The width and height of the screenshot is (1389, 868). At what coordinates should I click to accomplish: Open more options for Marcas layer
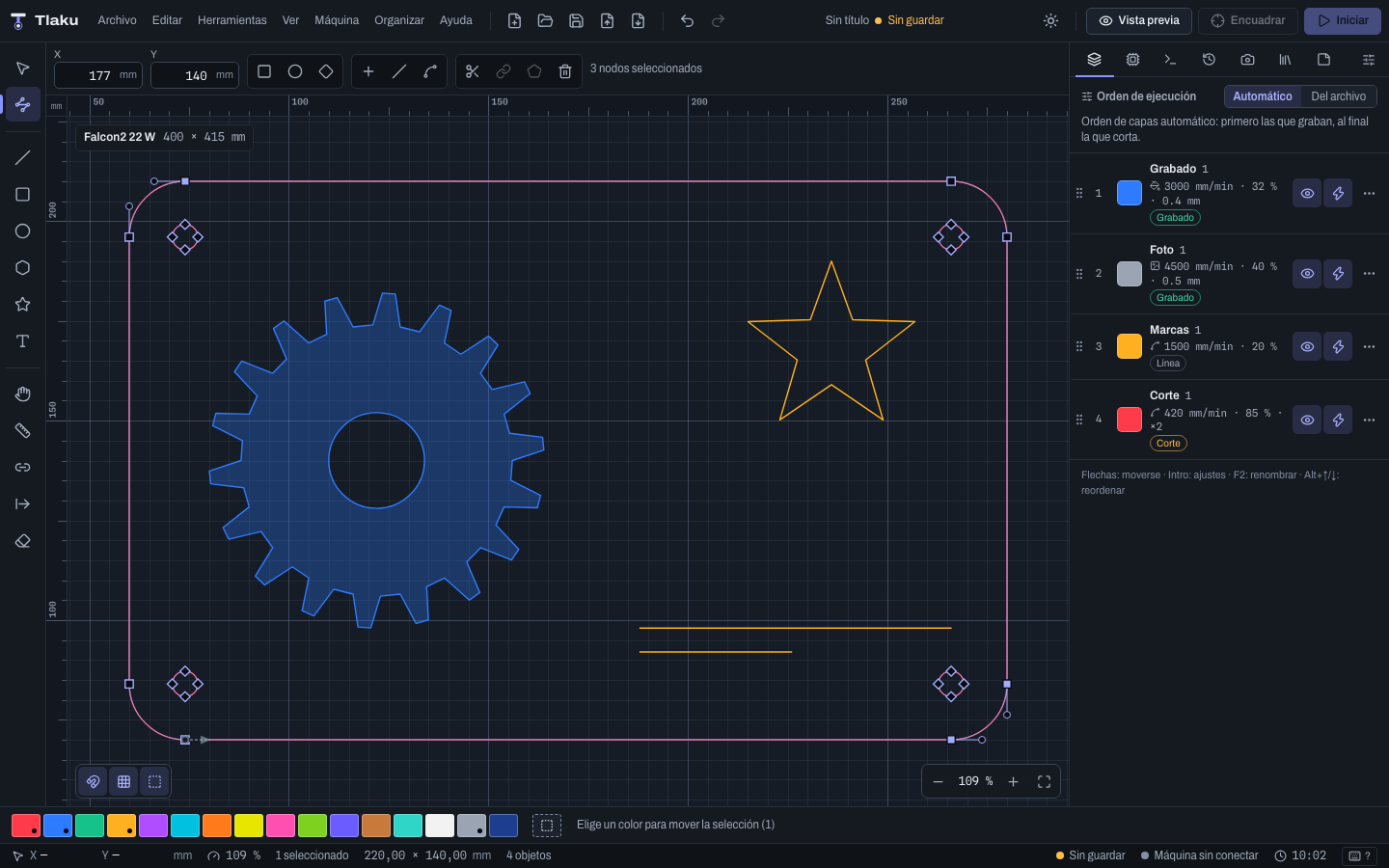coord(1369,347)
